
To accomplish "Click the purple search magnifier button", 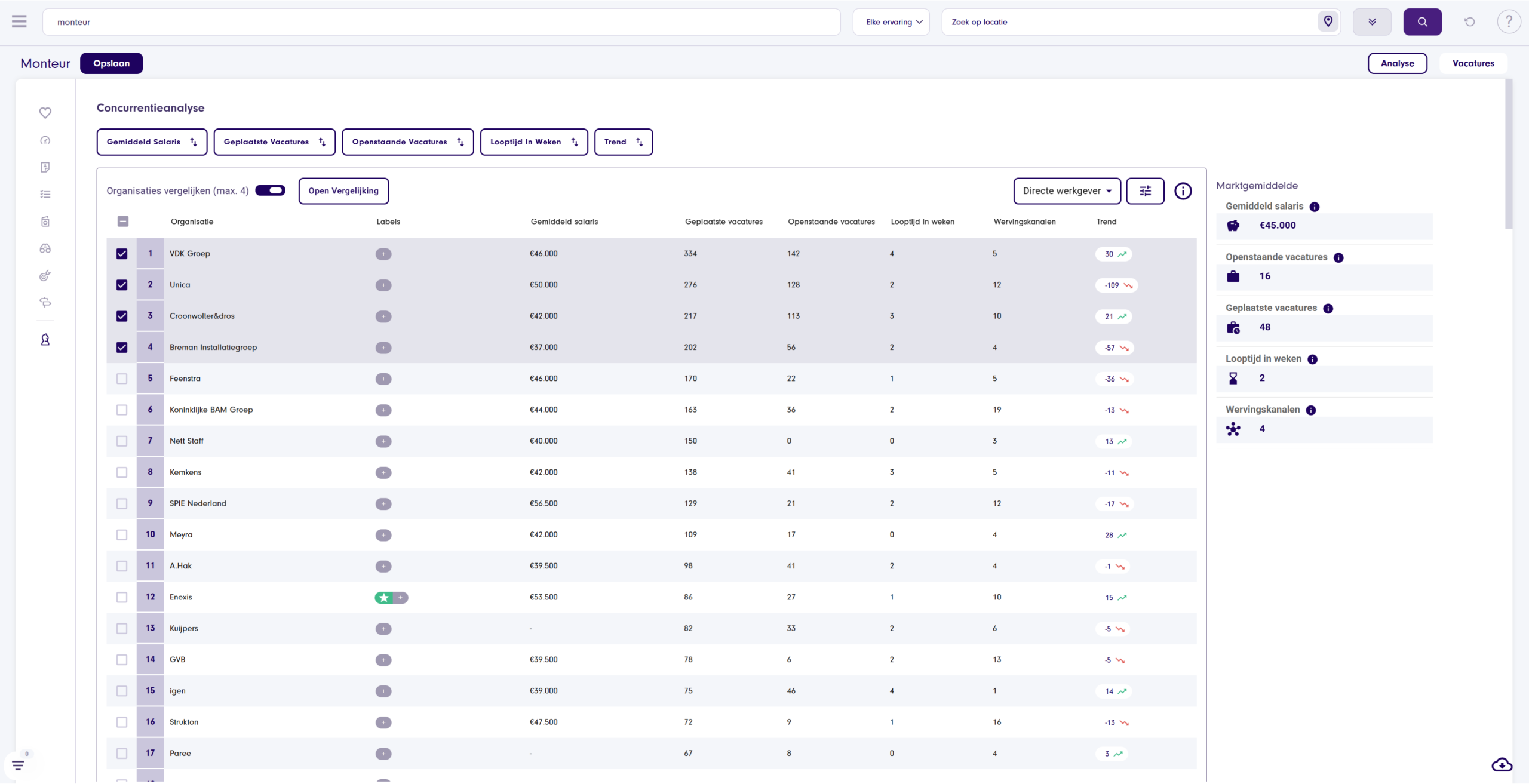I will click(1422, 22).
